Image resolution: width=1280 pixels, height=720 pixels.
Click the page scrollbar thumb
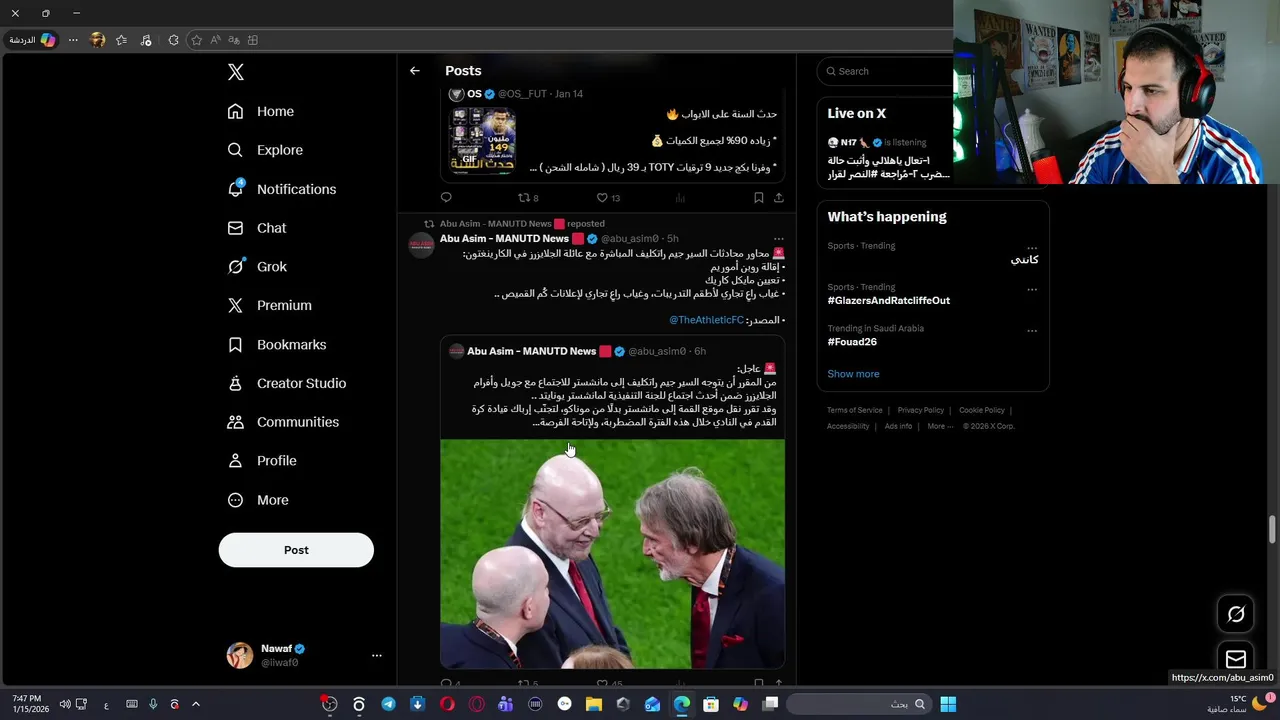click(1273, 529)
